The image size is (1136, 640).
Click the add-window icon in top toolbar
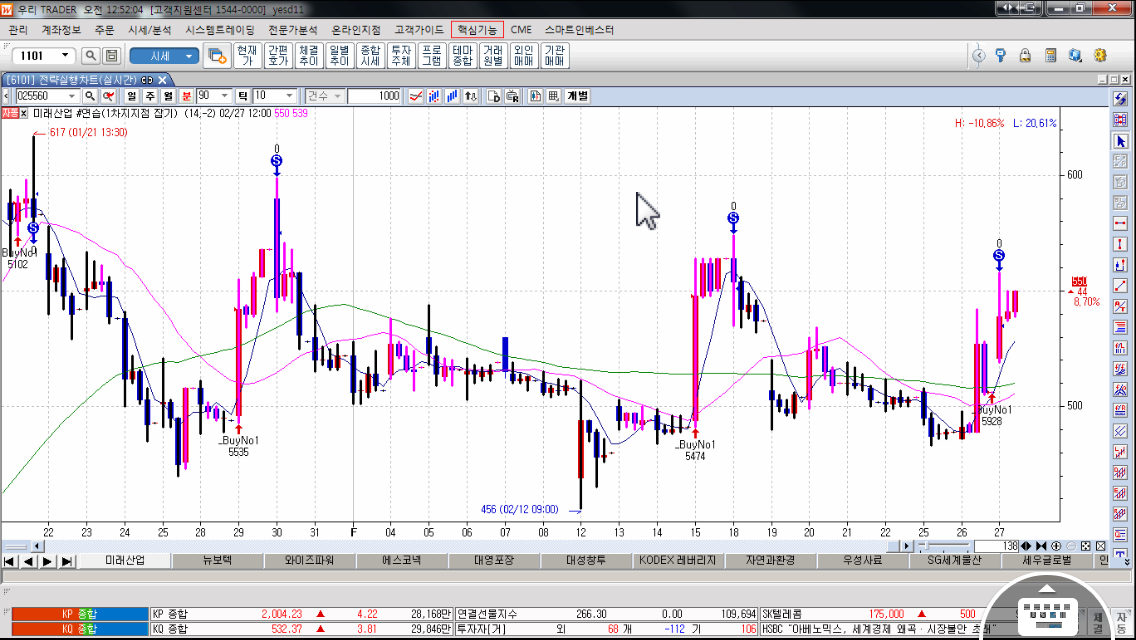217,56
